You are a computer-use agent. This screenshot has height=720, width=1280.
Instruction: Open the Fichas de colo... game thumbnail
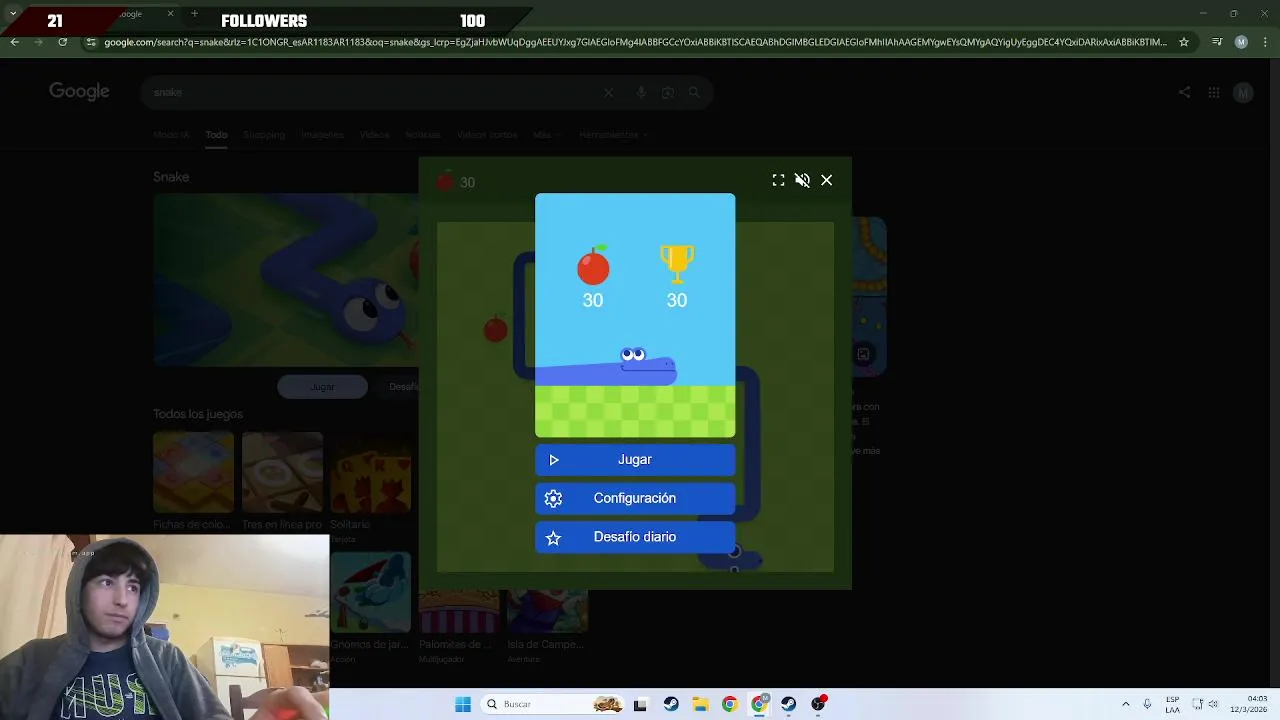pyautogui.click(x=193, y=472)
